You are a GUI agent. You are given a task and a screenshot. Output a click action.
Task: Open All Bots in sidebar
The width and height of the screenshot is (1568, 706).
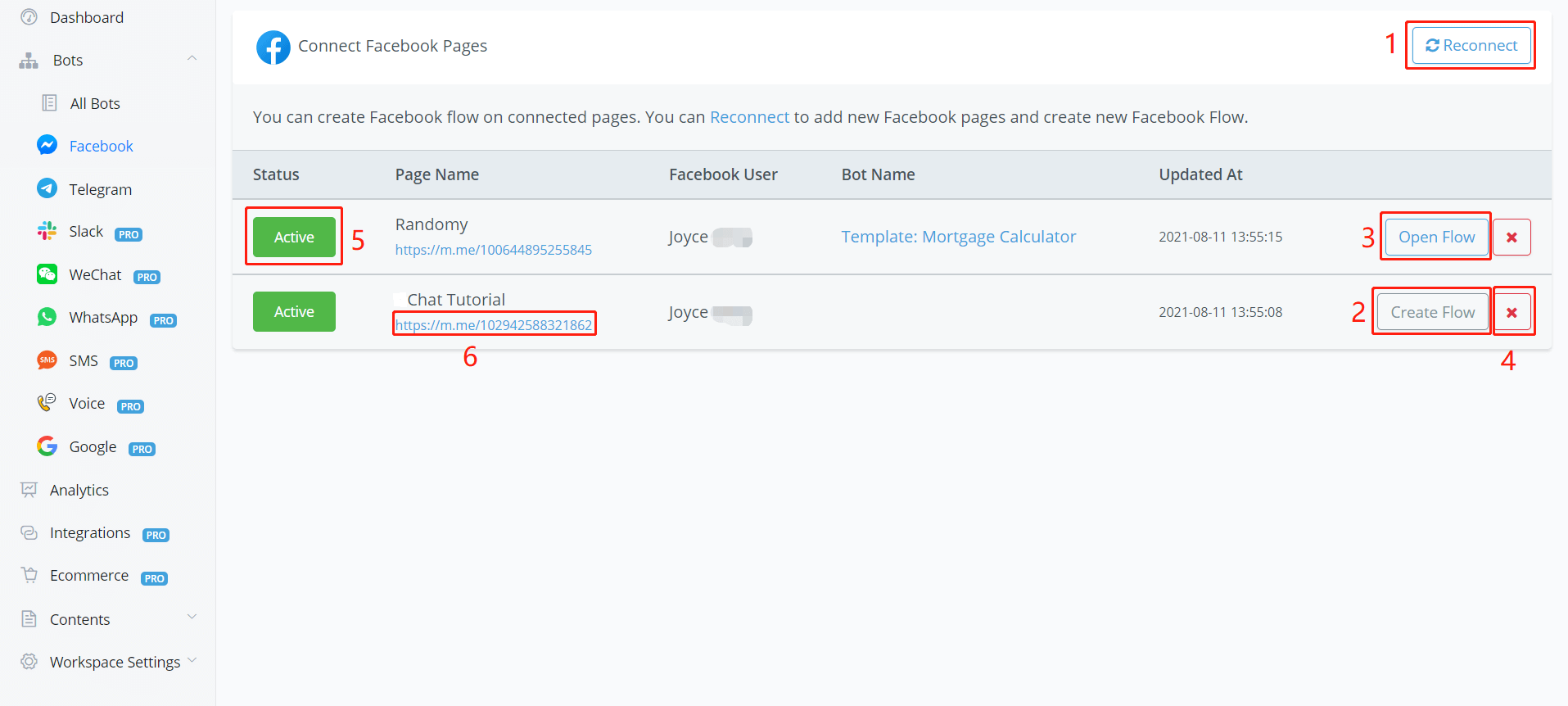pyautogui.click(x=95, y=103)
